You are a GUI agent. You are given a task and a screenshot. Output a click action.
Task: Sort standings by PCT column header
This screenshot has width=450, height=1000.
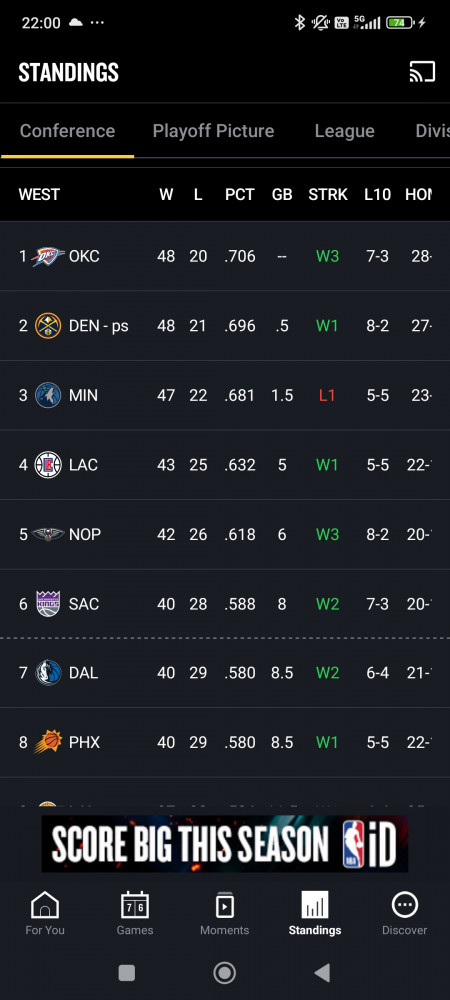coord(240,195)
